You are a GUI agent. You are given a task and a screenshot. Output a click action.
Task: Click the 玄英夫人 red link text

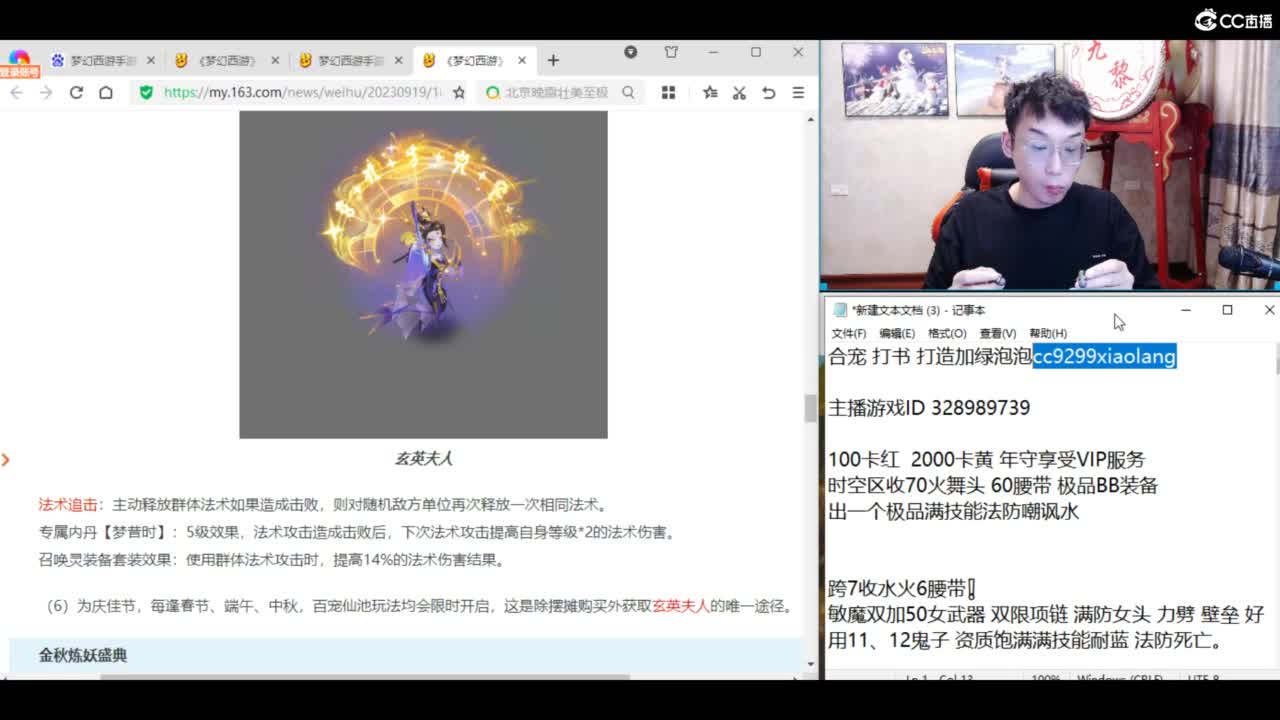coord(681,606)
